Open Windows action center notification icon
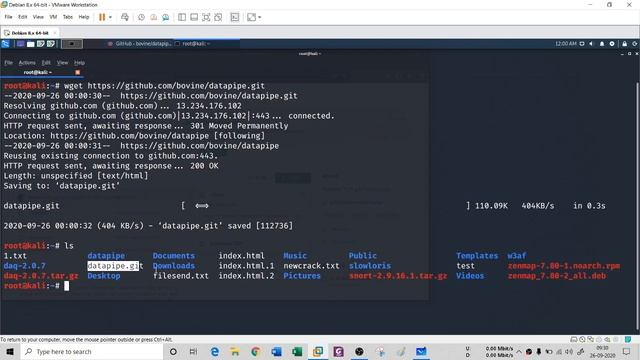The image size is (640, 360). (x=627, y=351)
